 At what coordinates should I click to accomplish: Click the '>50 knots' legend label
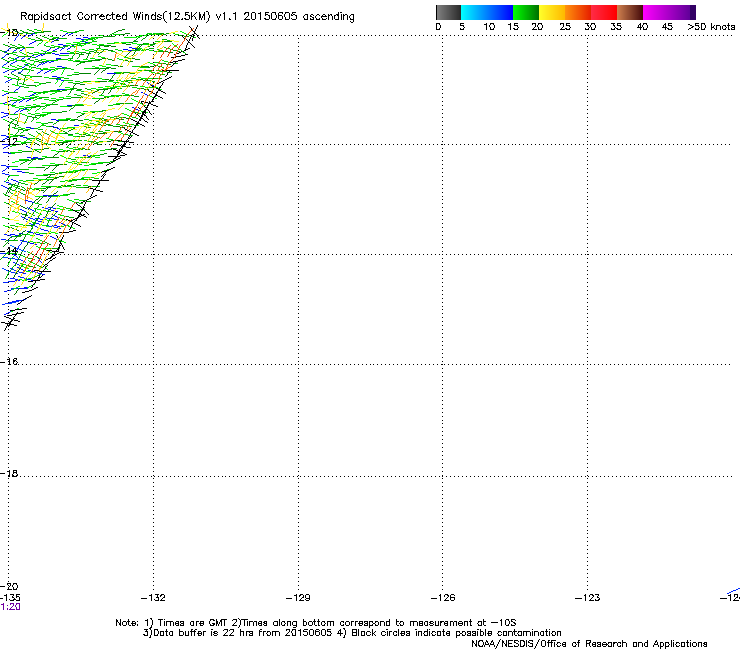711,27
